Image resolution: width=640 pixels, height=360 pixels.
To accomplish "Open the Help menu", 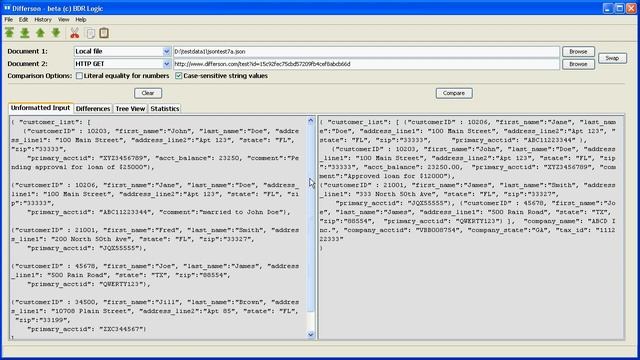I will tap(81, 20).
